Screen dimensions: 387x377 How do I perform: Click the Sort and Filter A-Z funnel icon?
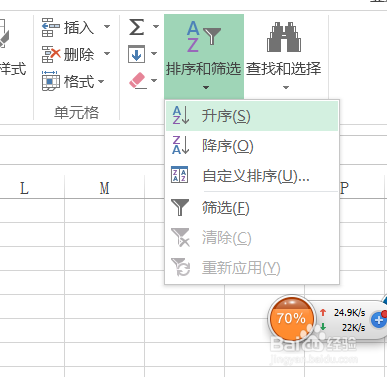[x=203, y=36]
